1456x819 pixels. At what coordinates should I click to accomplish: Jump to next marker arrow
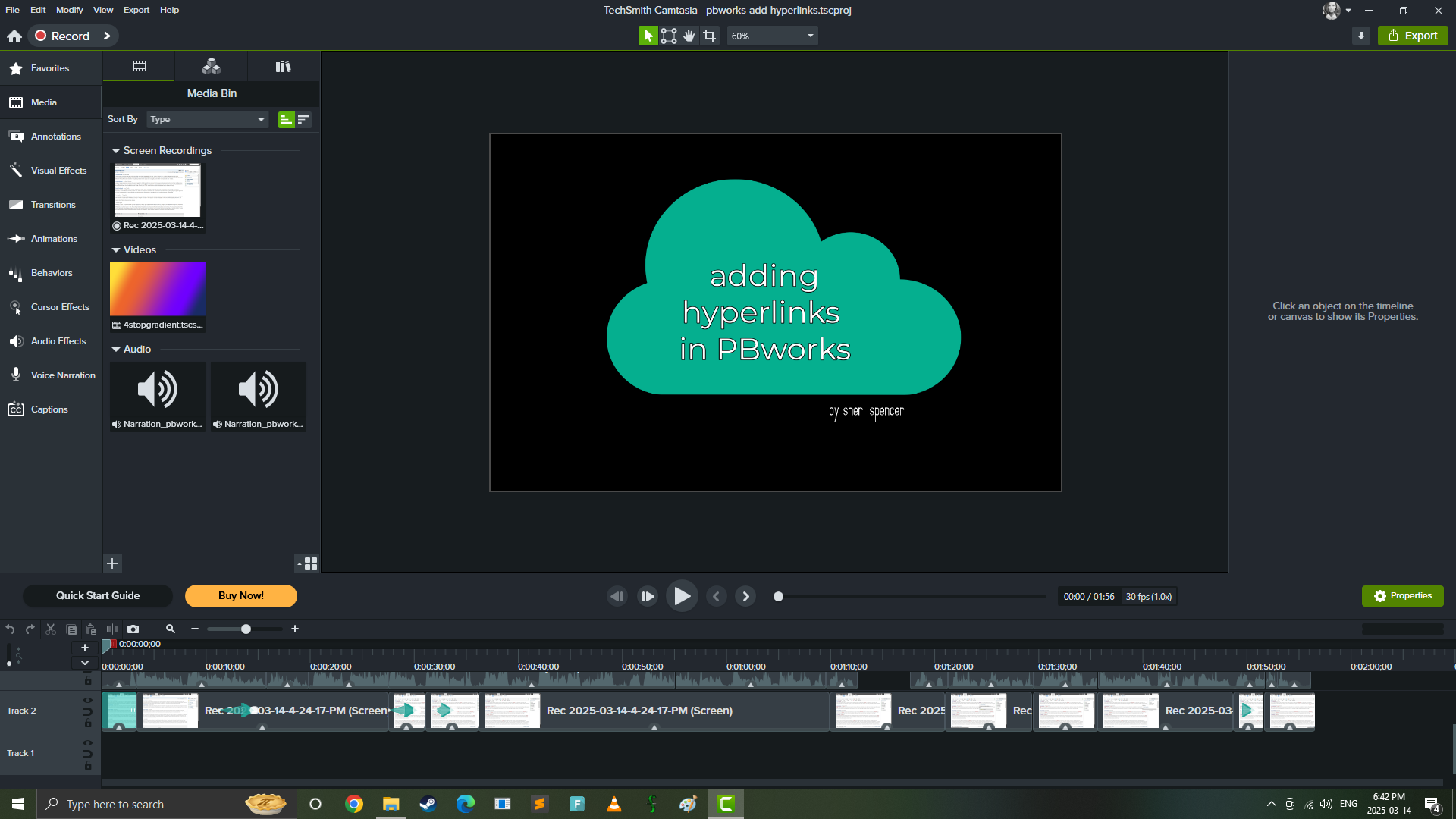click(745, 597)
